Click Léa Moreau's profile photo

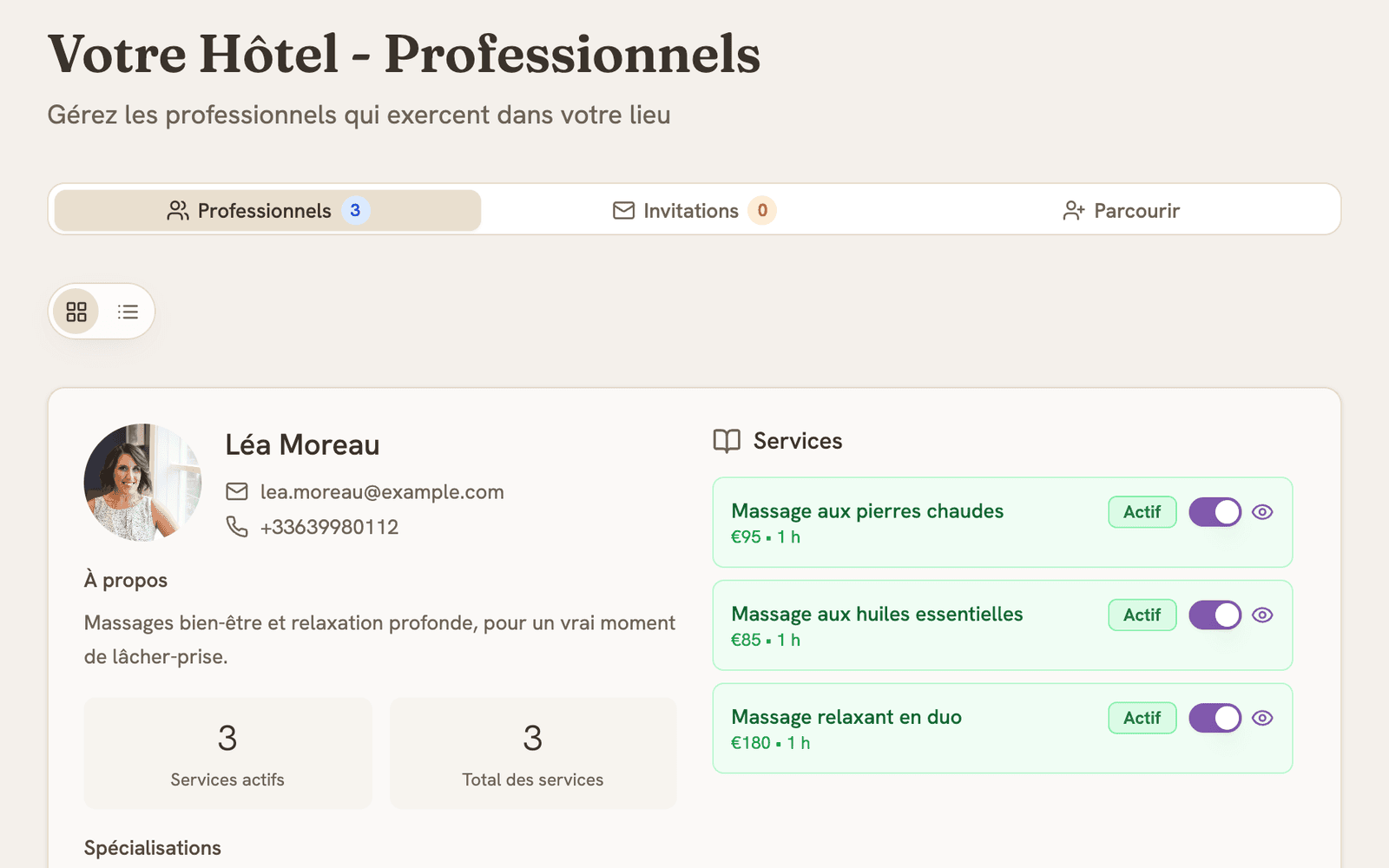[x=143, y=483]
